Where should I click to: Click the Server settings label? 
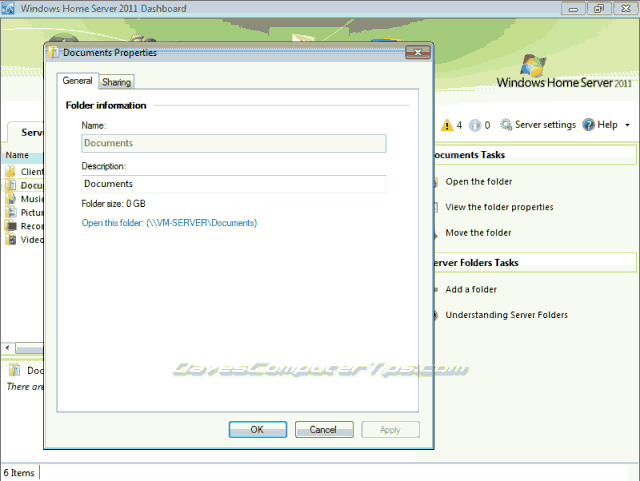[545, 125]
